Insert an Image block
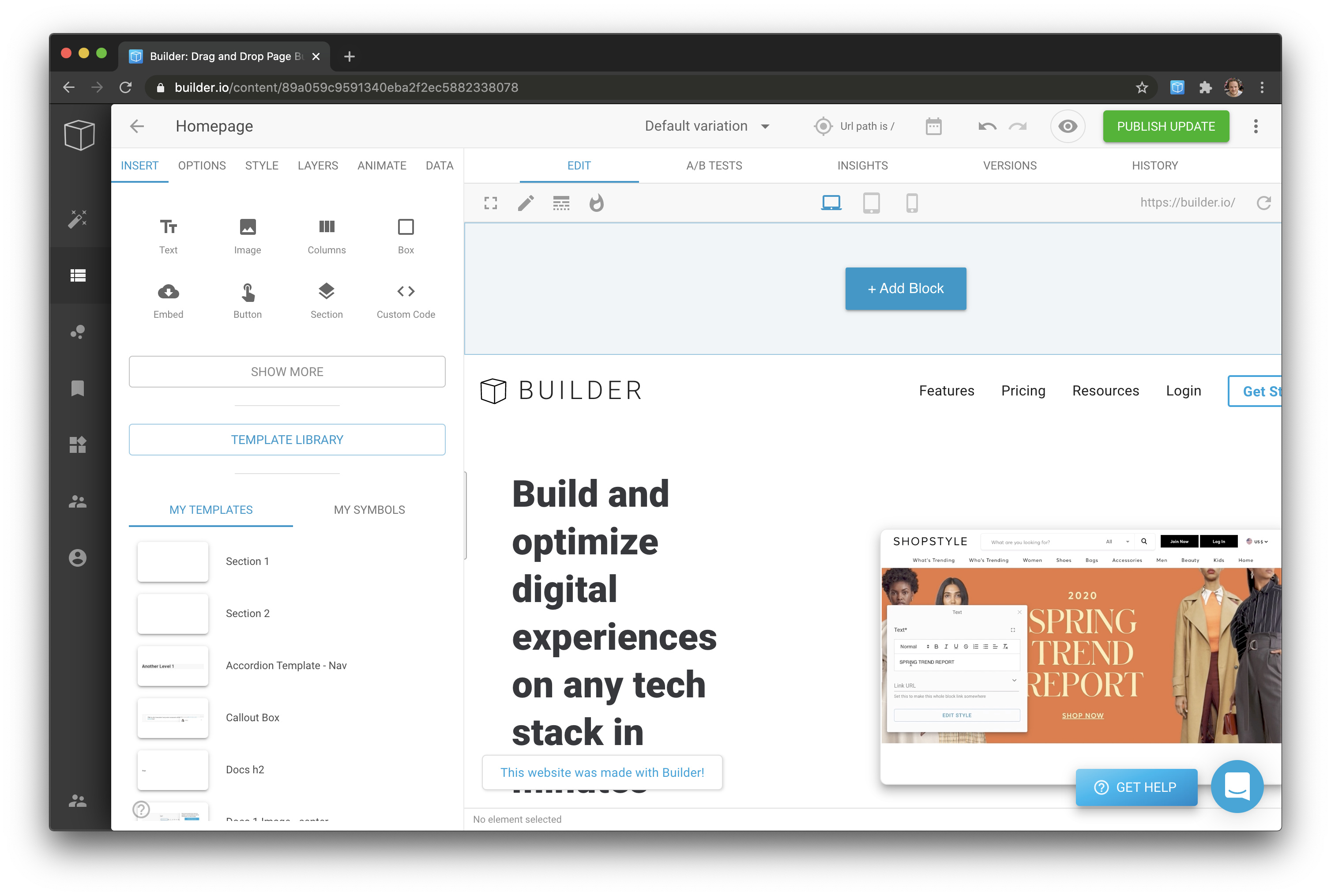The image size is (1331, 896). [x=247, y=237]
